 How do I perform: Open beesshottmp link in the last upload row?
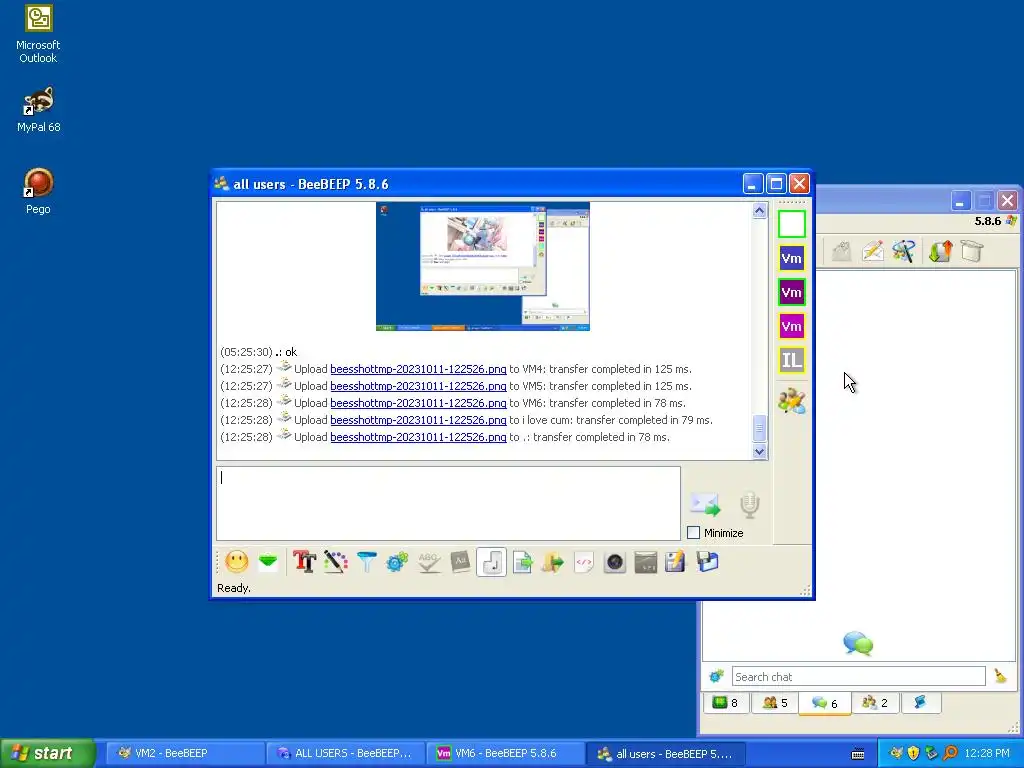pos(418,437)
